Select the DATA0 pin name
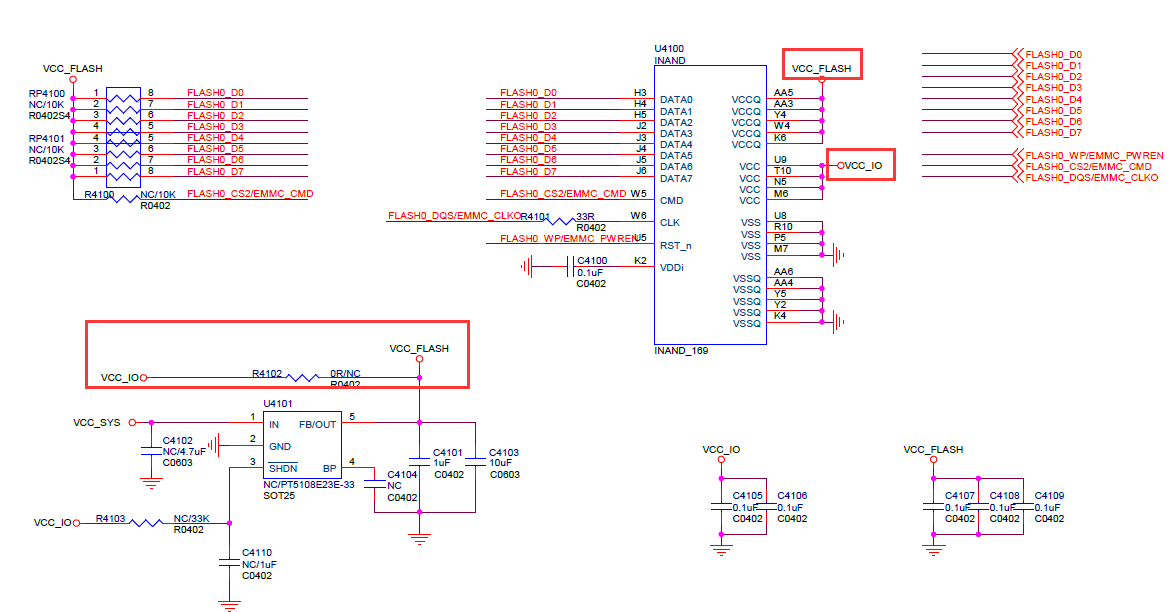The height and width of the screenshot is (612, 1174). (676, 100)
